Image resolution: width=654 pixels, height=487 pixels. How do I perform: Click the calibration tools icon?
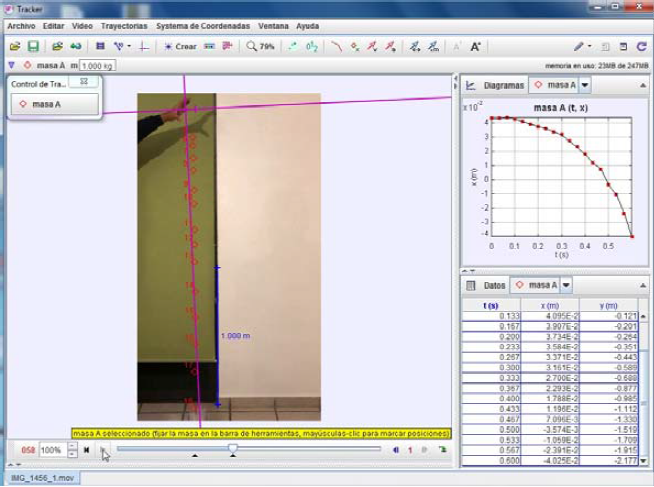(121, 46)
